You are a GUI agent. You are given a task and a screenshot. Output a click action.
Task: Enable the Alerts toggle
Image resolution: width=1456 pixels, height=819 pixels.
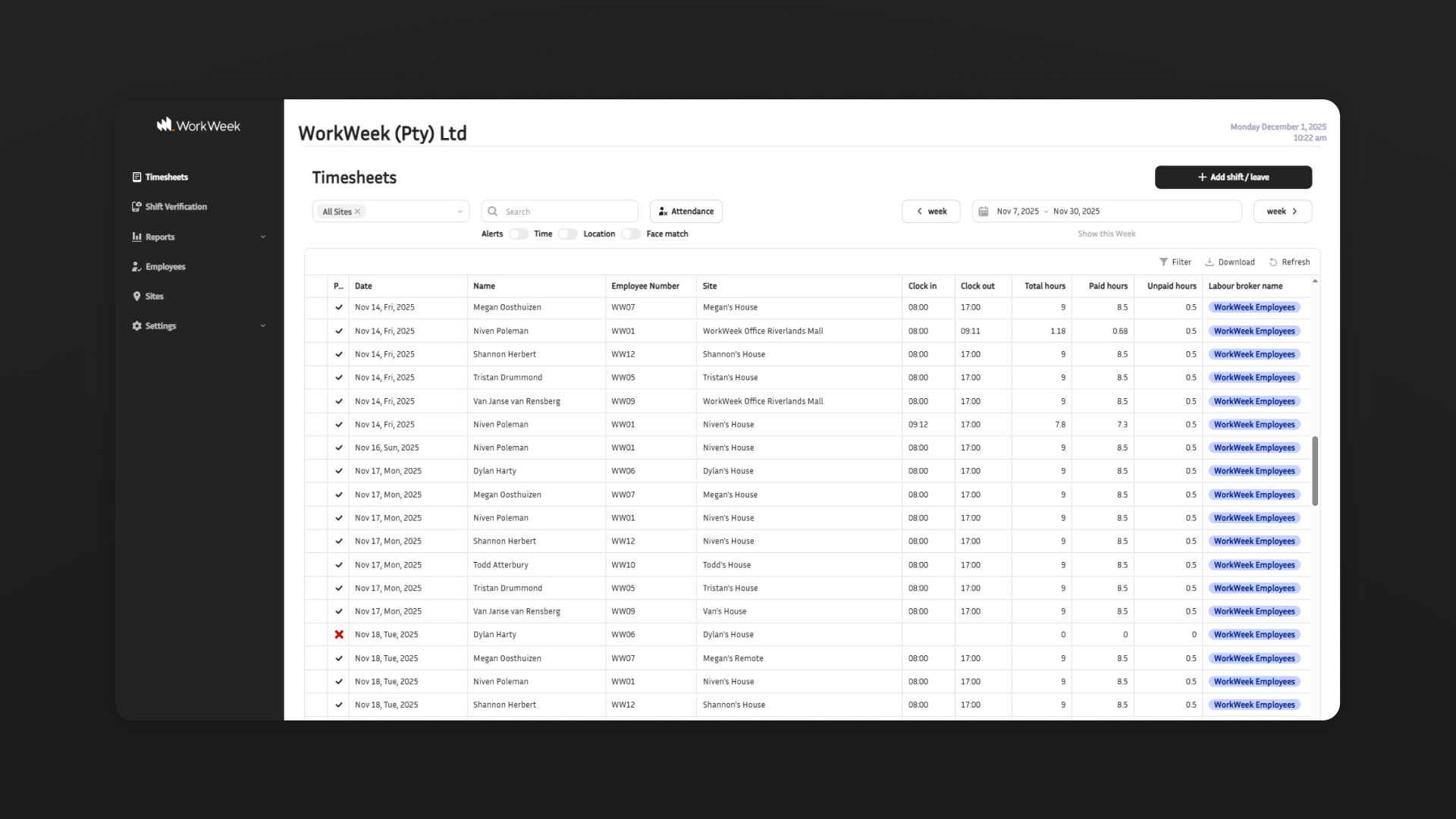click(x=519, y=234)
